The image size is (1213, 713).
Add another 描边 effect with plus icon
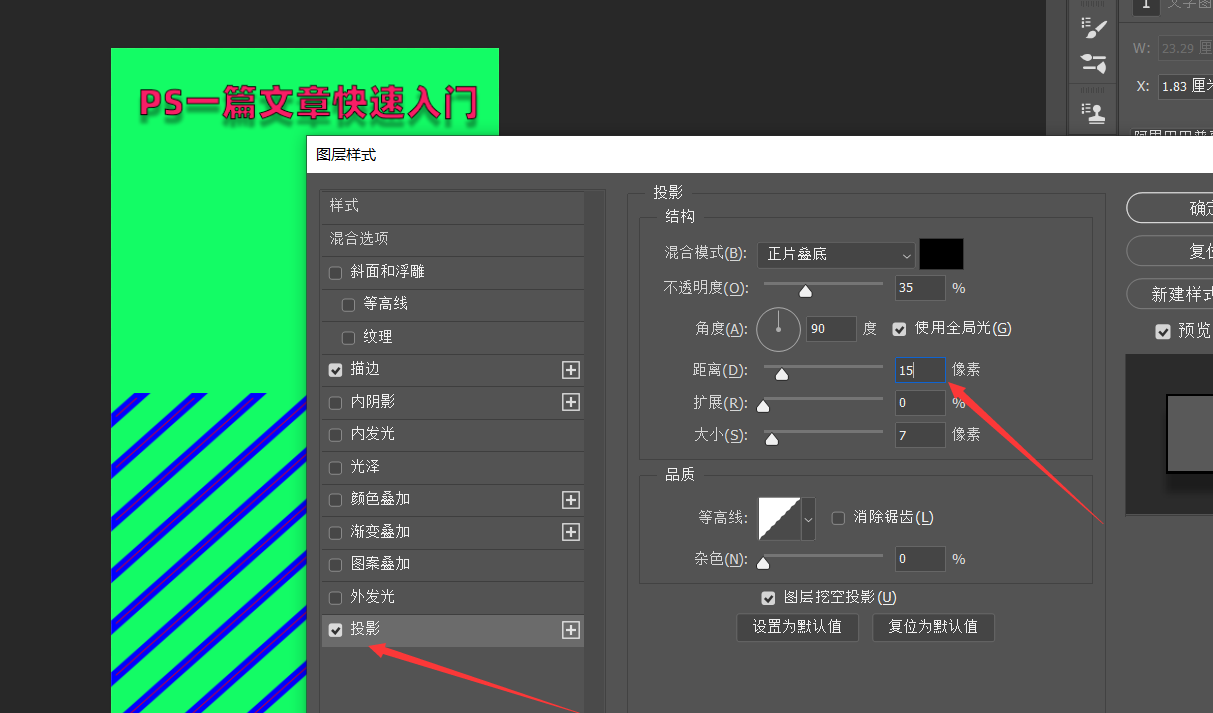pos(571,370)
